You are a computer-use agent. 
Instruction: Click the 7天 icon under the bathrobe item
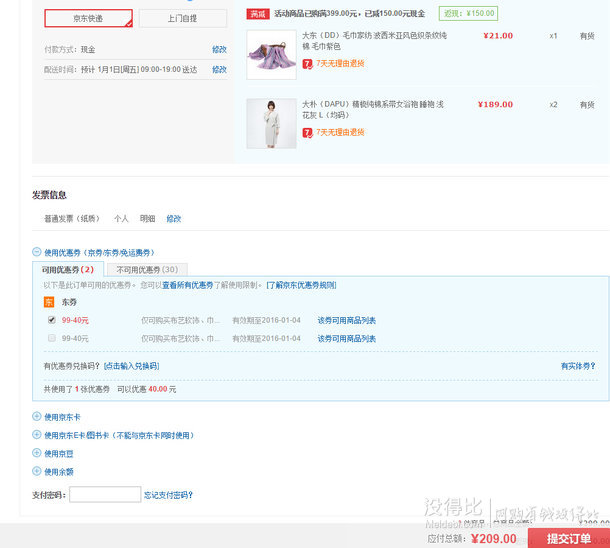(x=307, y=133)
